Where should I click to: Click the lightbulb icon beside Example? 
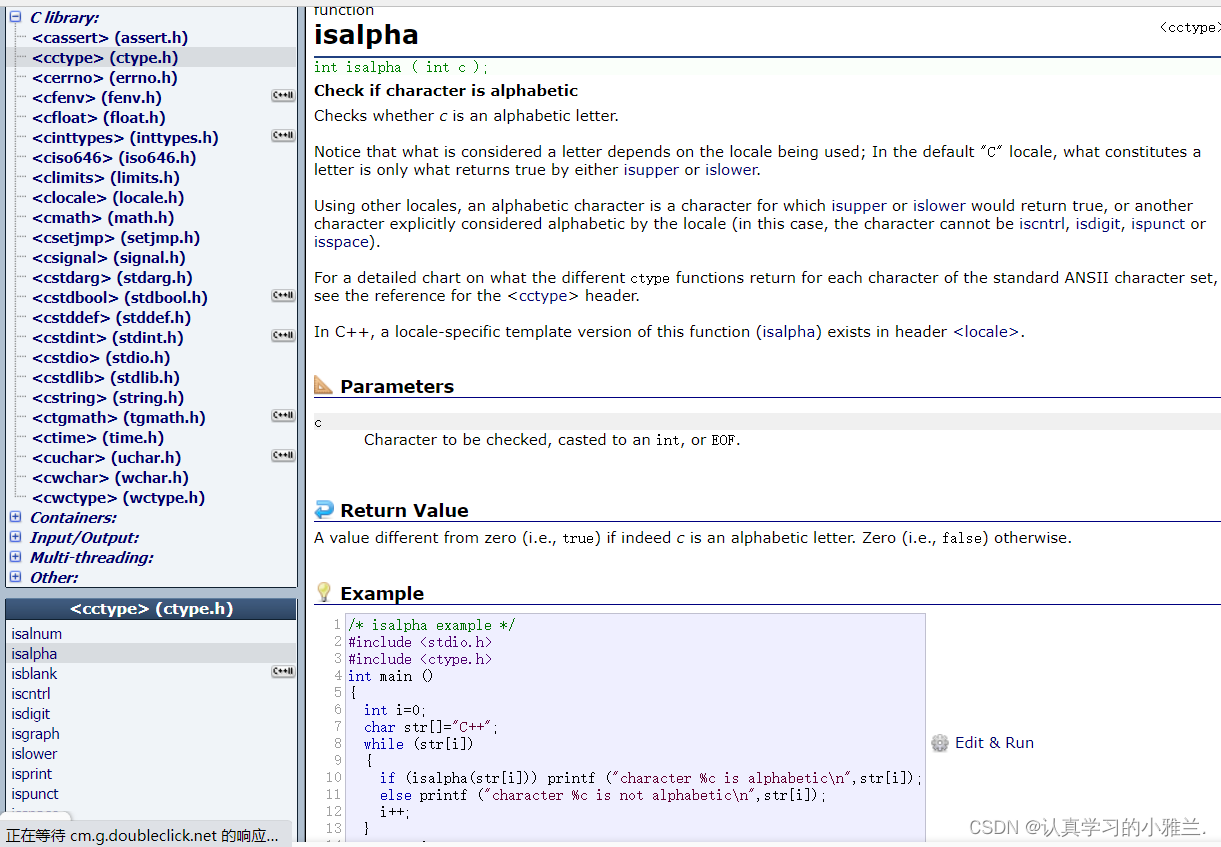[323, 592]
